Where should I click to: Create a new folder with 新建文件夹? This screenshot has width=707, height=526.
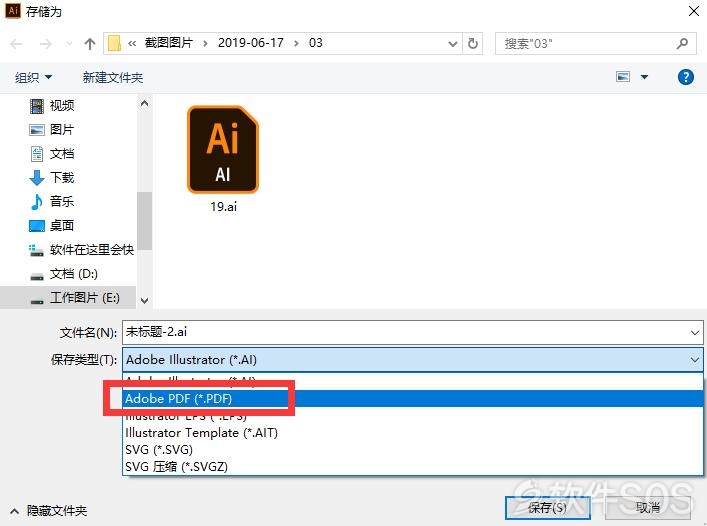[x=113, y=78]
